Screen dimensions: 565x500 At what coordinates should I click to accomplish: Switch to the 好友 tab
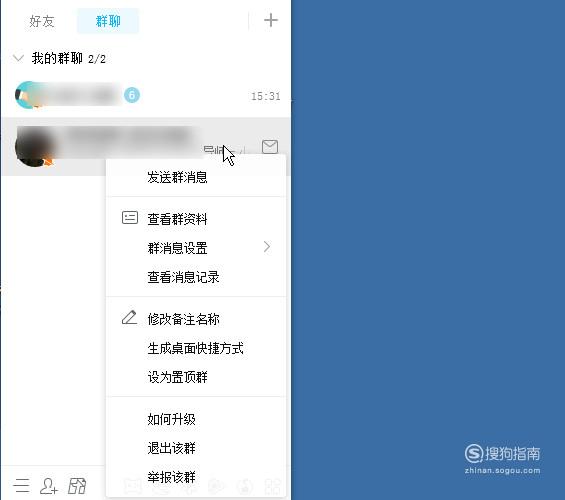42,21
